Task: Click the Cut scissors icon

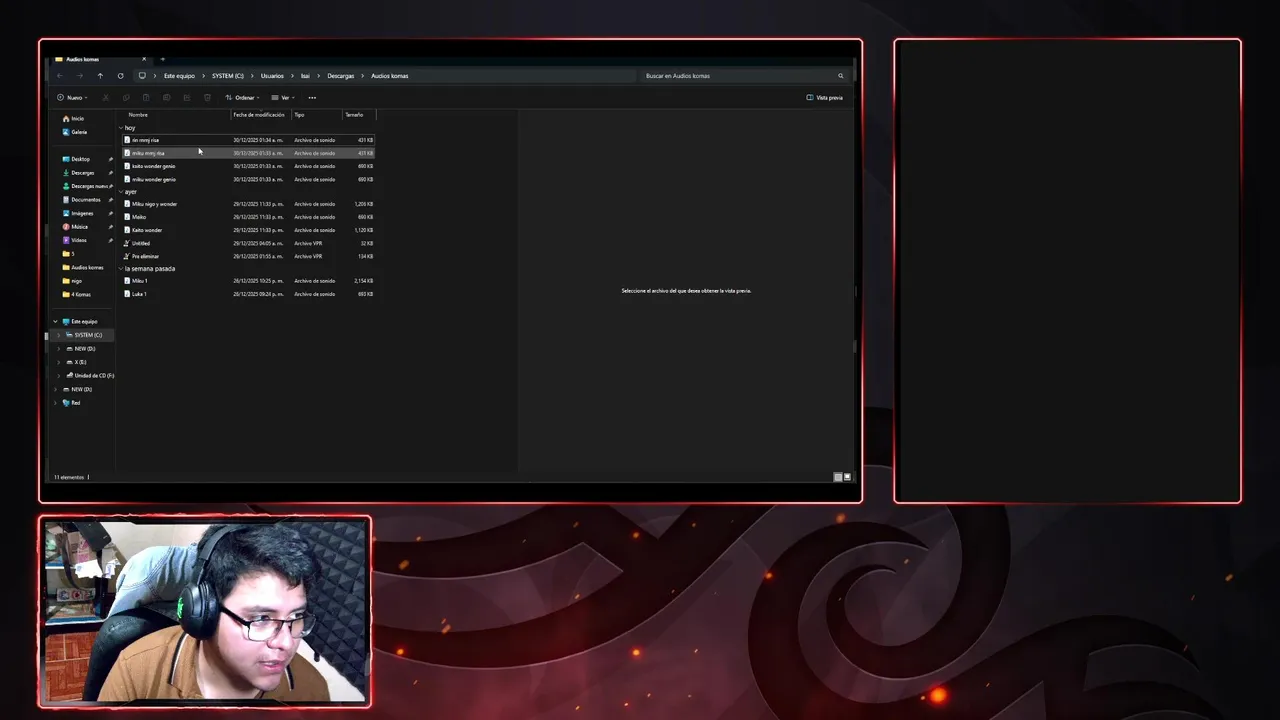Action: tap(106, 98)
